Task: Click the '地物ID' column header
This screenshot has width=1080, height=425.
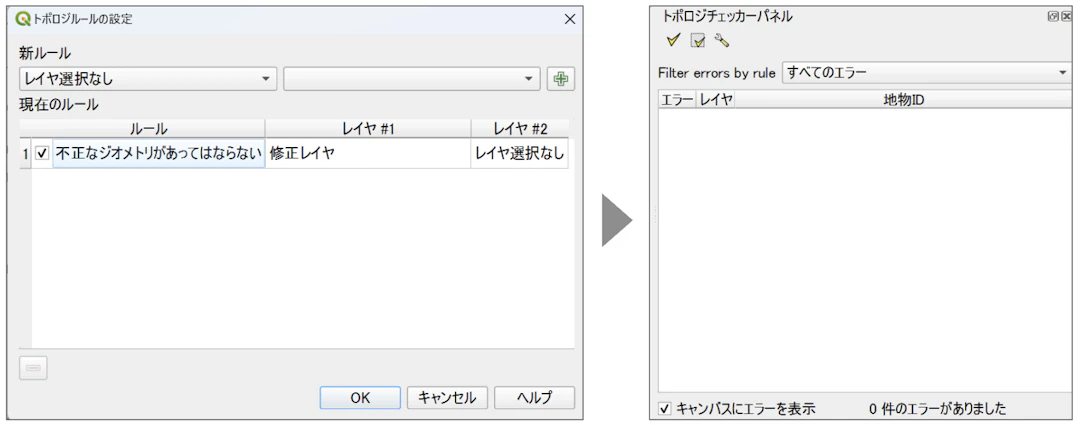Action: point(904,99)
